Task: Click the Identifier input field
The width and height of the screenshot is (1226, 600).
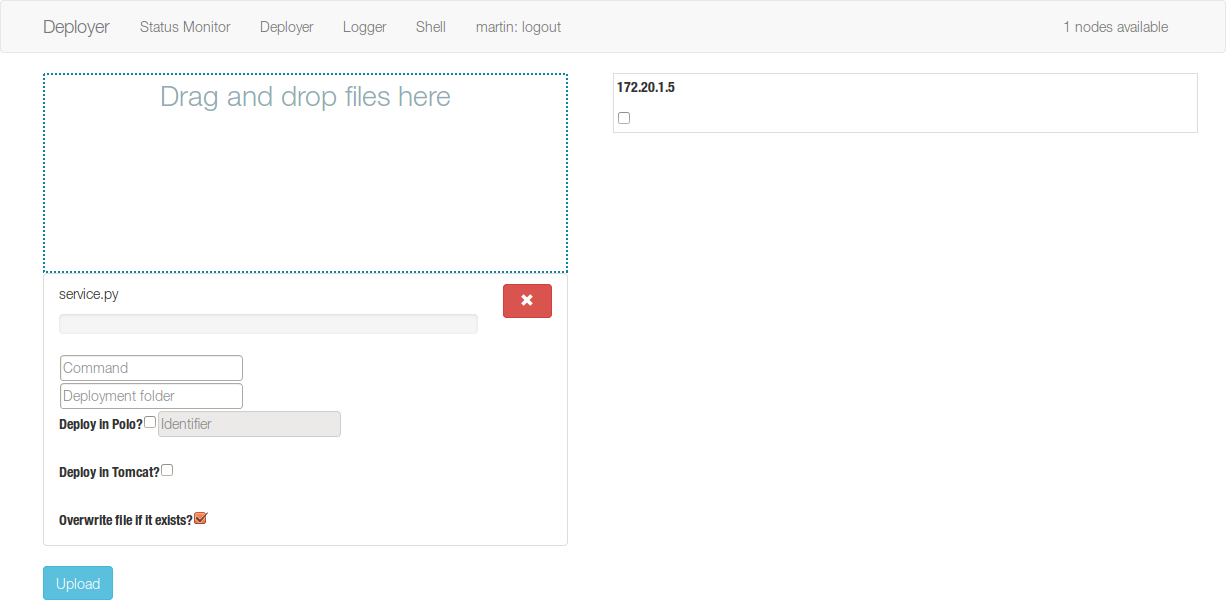Action: (x=249, y=424)
